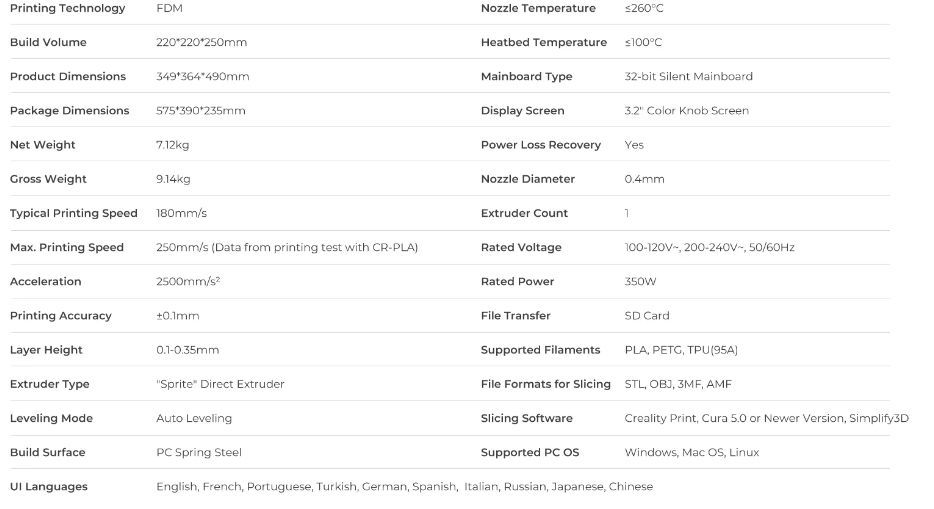Viewport: 934px width, 509px height.
Task: Click the Printing Technology label
Action: tap(67, 8)
